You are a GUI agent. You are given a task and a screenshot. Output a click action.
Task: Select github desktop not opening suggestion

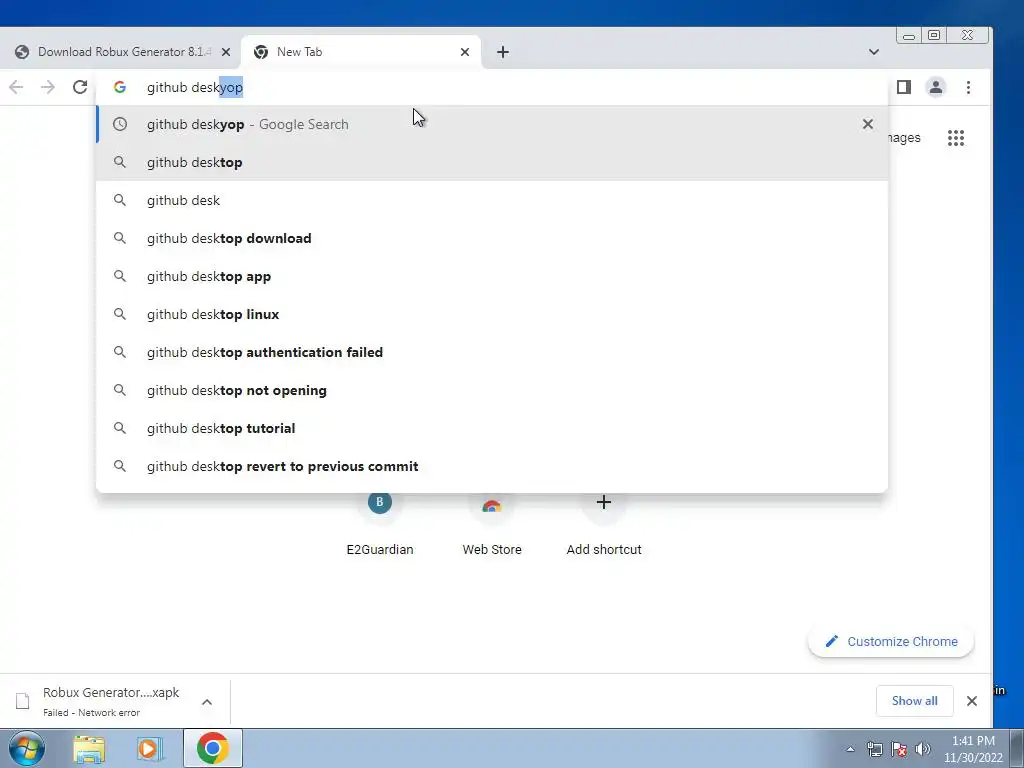[x=491, y=390]
